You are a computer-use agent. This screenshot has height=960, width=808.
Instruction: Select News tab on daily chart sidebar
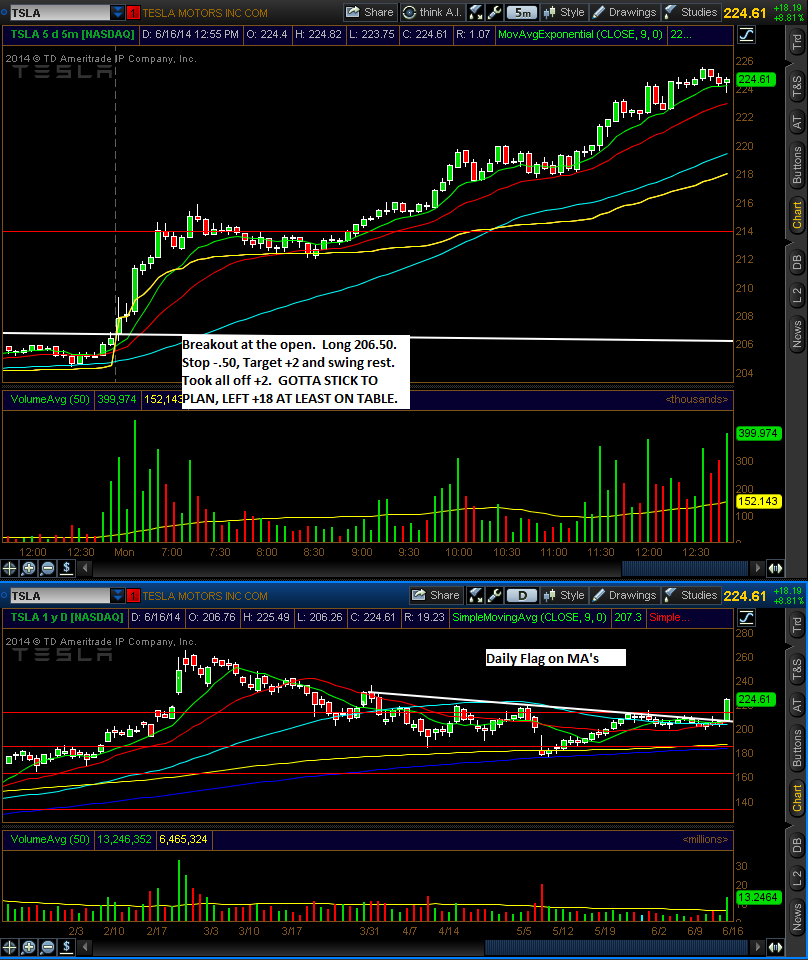click(796, 917)
